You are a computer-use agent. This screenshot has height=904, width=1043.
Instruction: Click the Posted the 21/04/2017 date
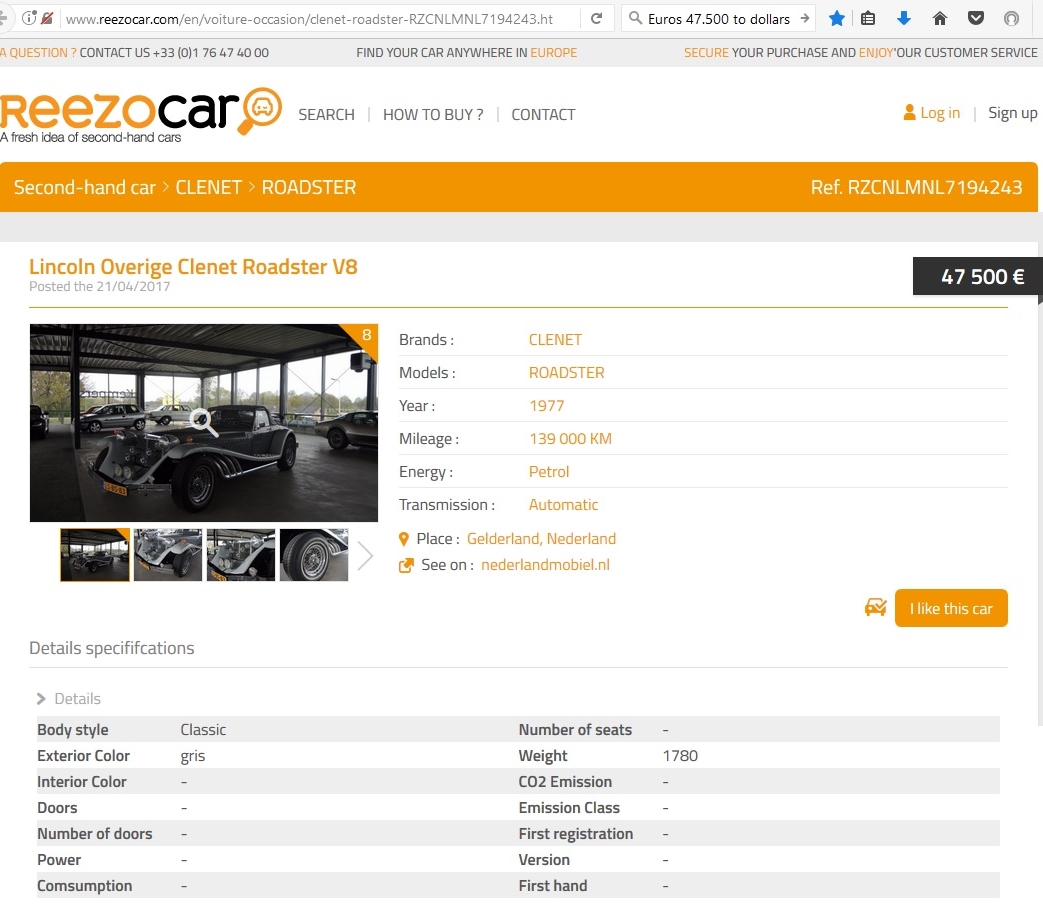coord(100,287)
